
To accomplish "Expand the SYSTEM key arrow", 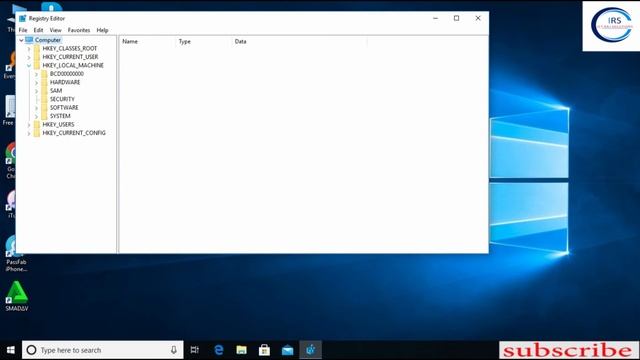I will click(x=36, y=116).
